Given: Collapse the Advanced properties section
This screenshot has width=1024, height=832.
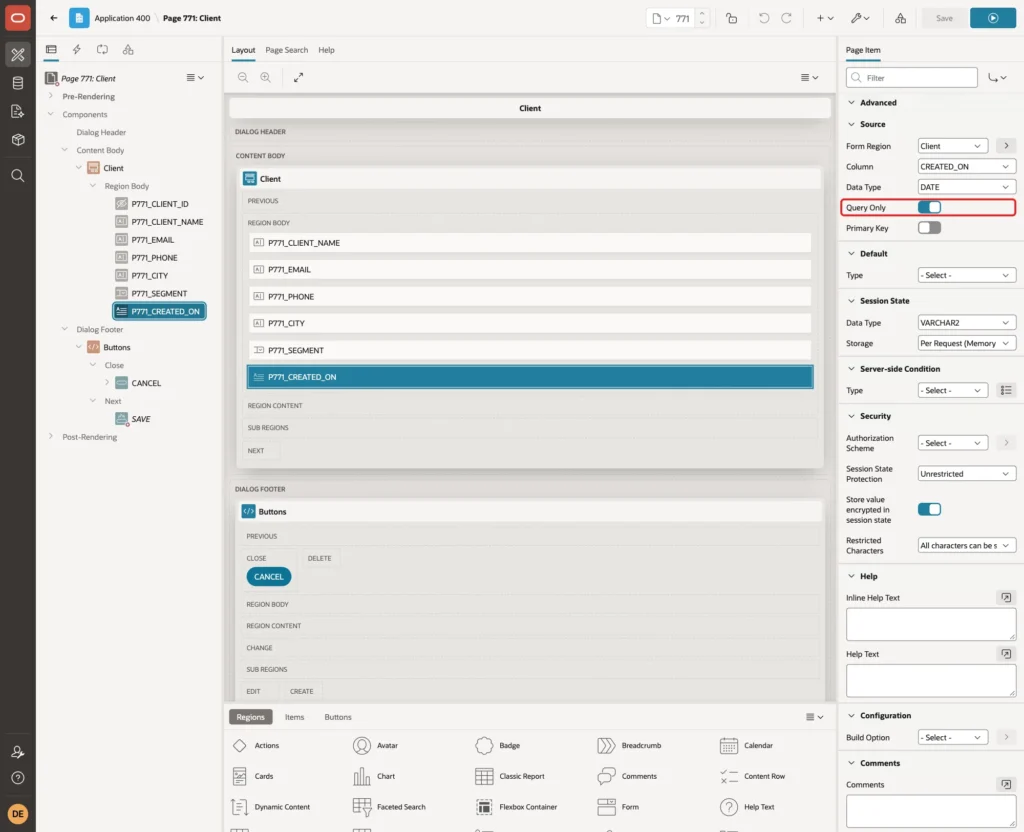Looking at the screenshot, I should [x=851, y=103].
